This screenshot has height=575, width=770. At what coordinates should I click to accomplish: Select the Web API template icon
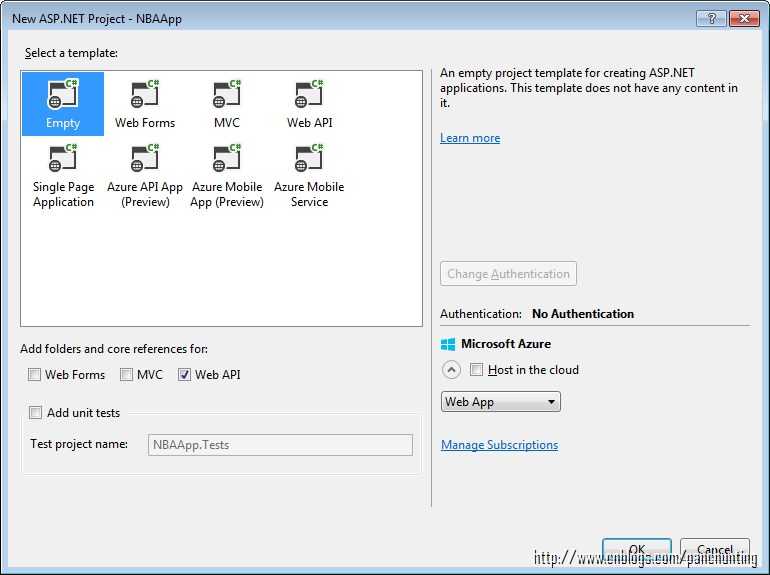[309, 104]
